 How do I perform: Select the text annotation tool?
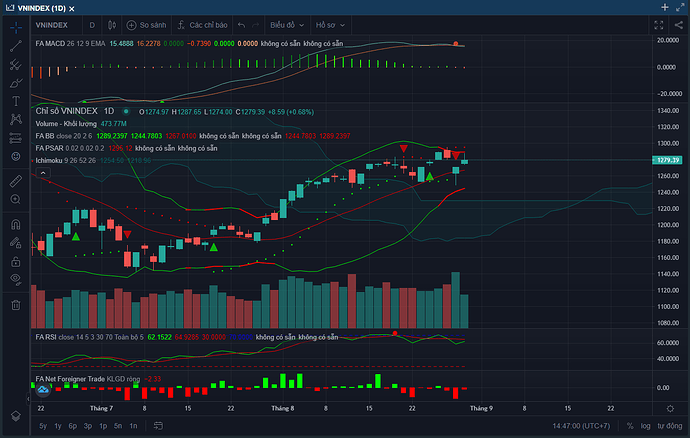tap(16, 101)
